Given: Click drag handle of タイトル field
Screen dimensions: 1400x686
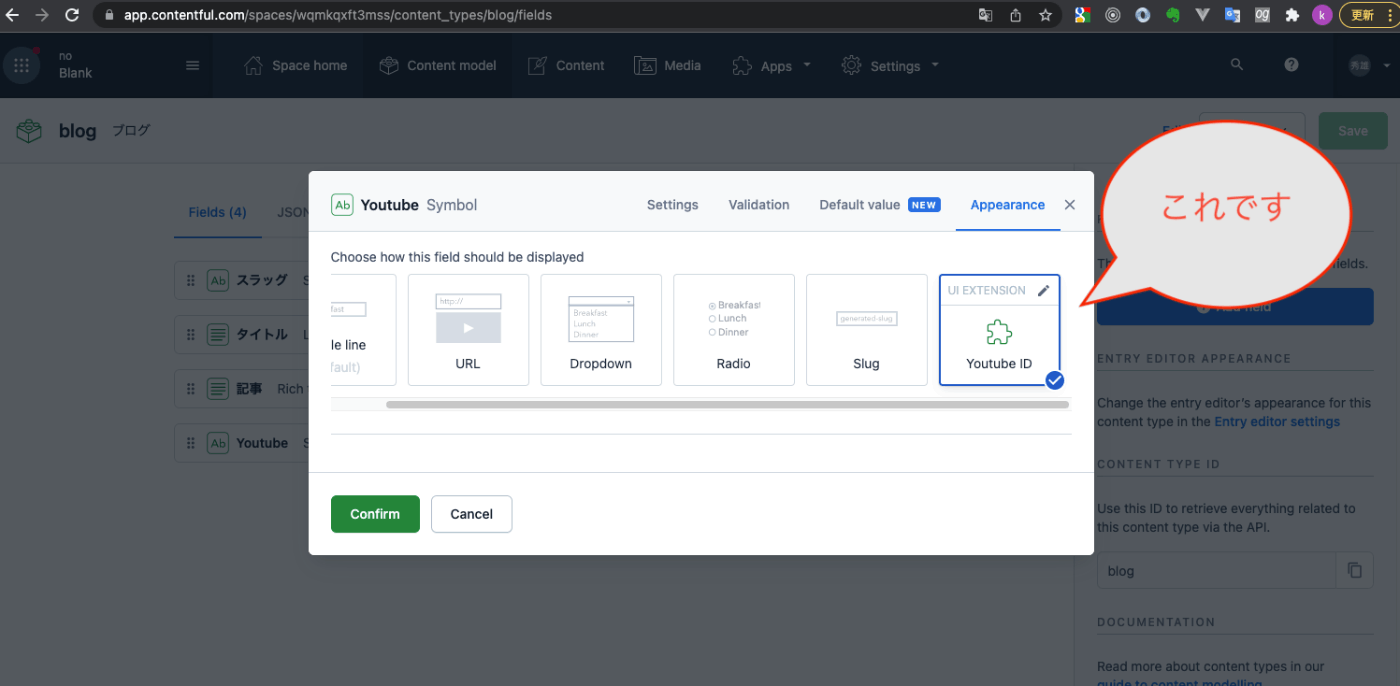Looking at the screenshot, I should pos(191,335).
